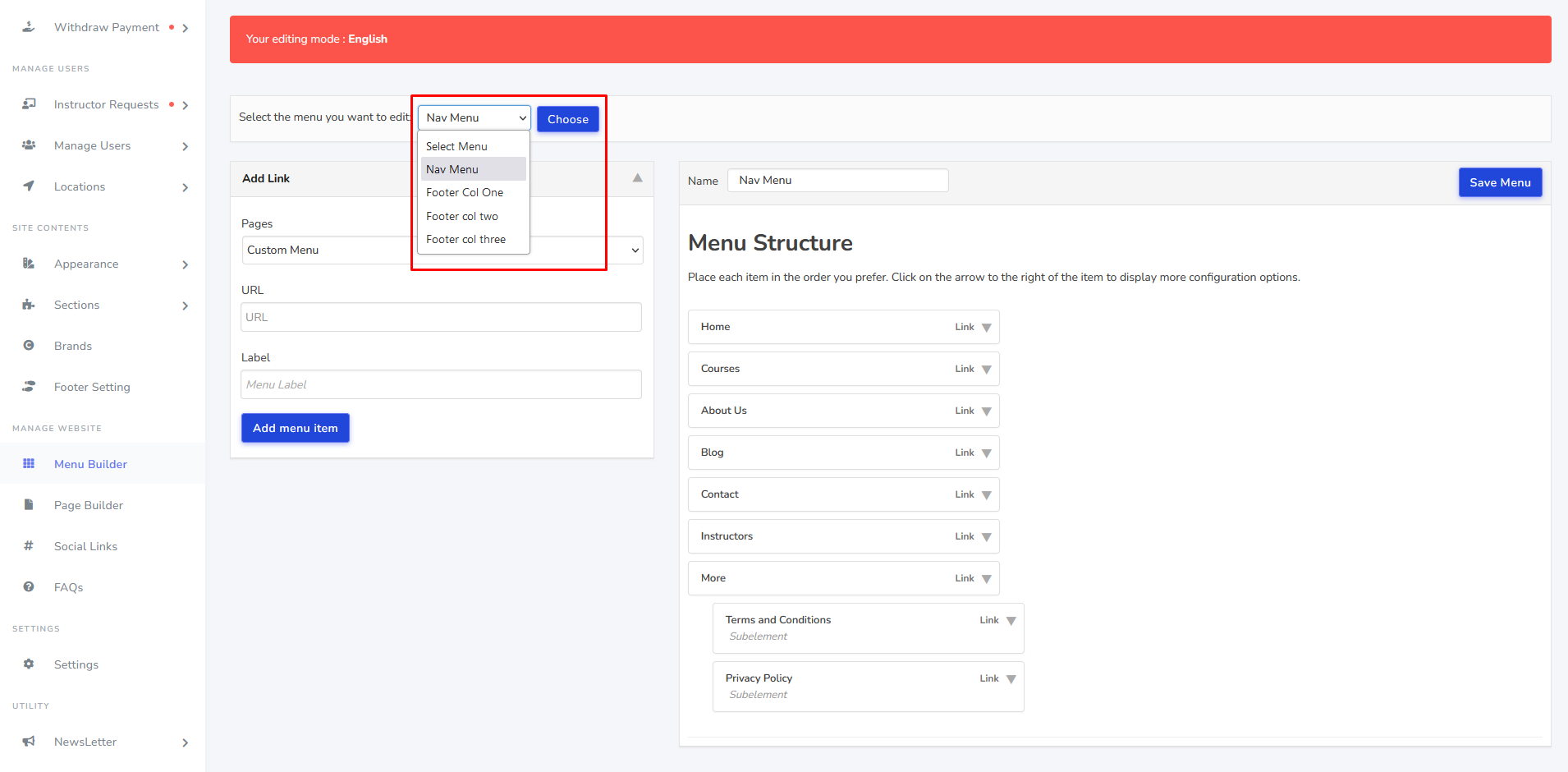Collapse the Add Link panel triangle
The width and height of the screenshot is (1568, 772).
638,178
